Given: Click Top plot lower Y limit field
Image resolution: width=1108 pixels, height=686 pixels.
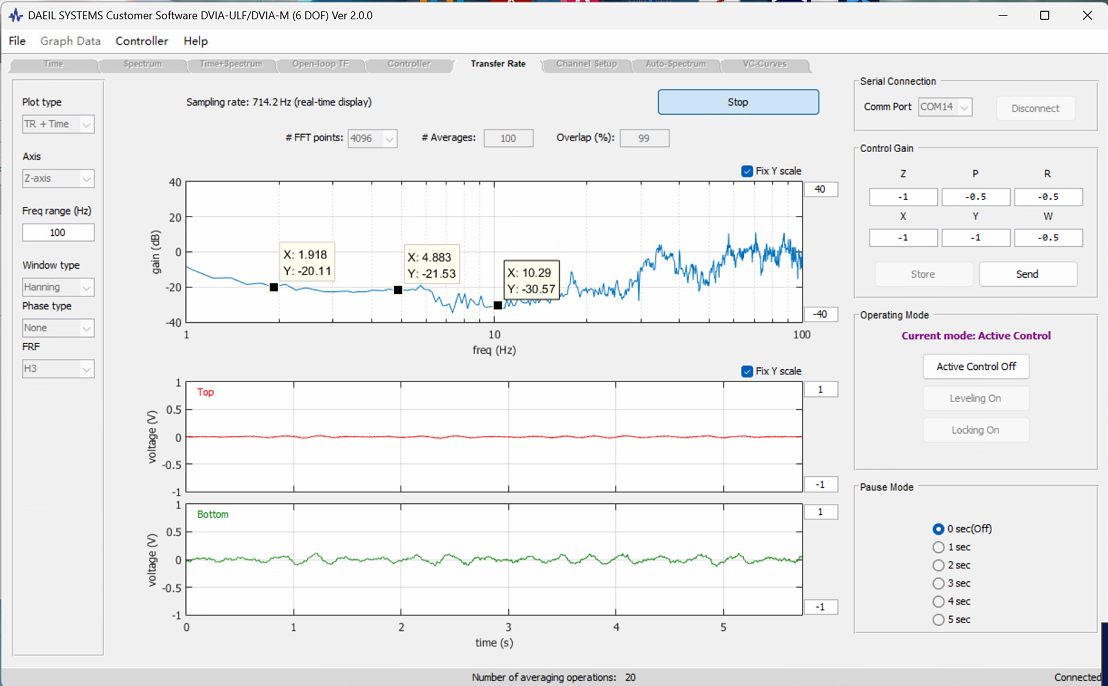Looking at the screenshot, I should point(821,485).
